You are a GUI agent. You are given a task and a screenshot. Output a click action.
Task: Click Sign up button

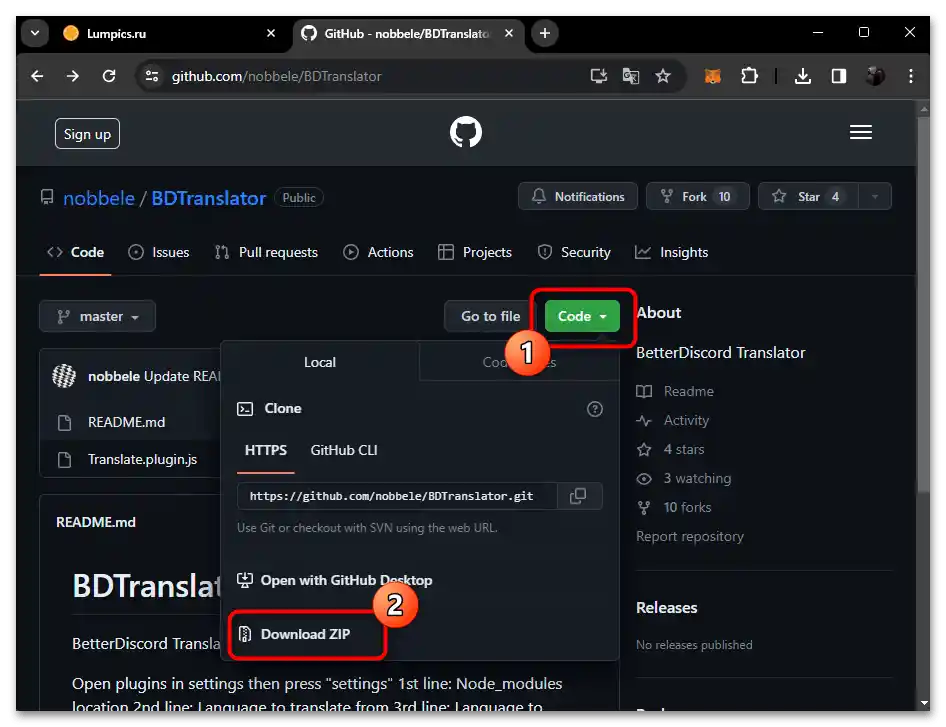tap(87, 134)
